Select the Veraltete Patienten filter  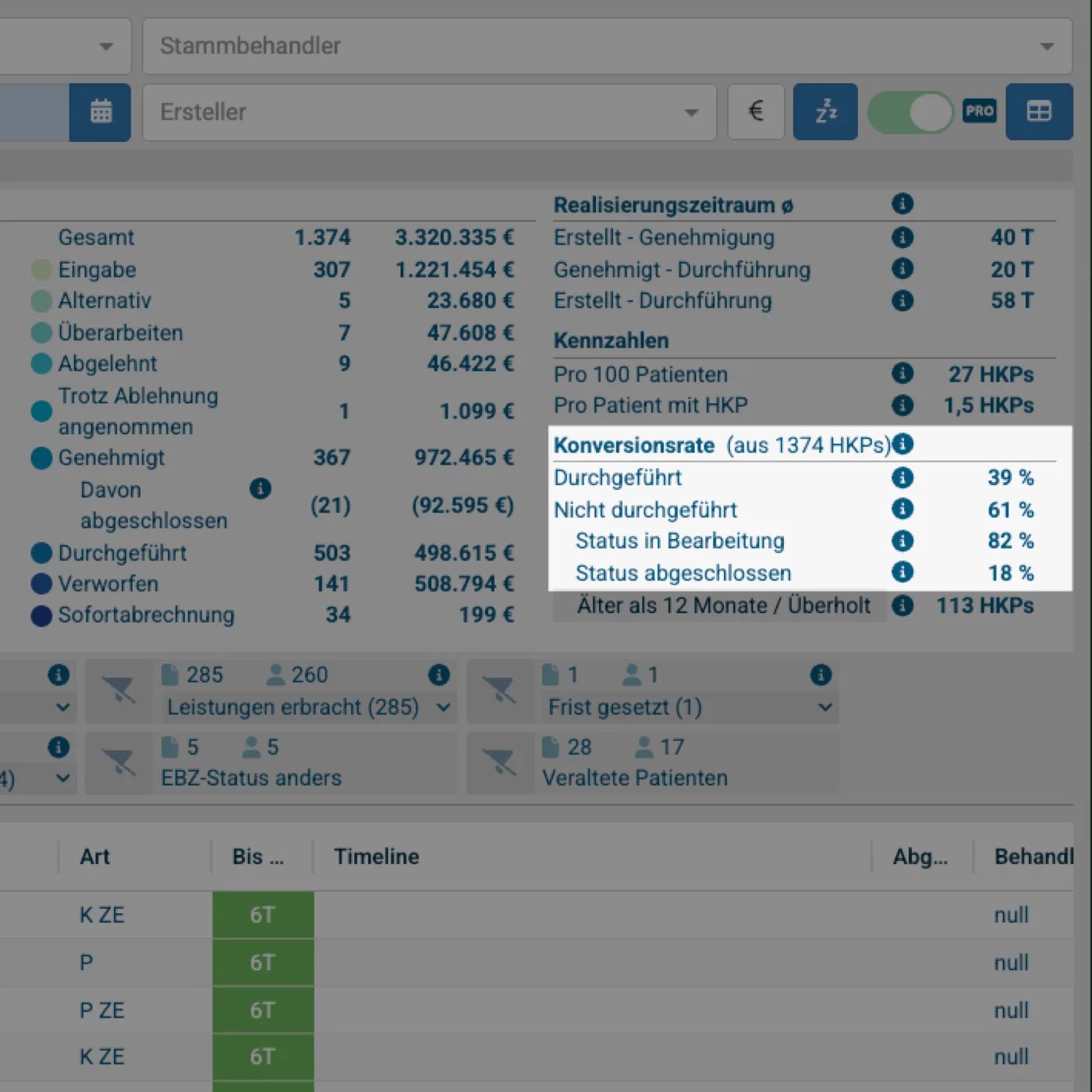click(635, 778)
